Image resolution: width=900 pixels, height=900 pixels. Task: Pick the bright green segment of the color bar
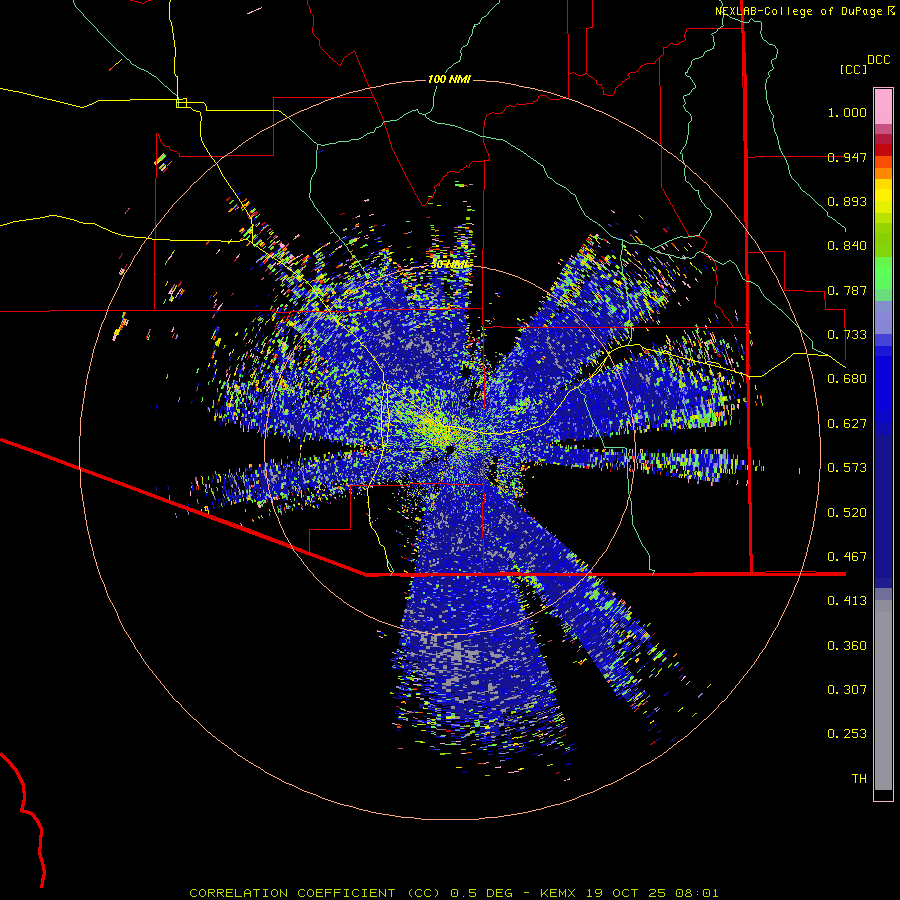(883, 273)
